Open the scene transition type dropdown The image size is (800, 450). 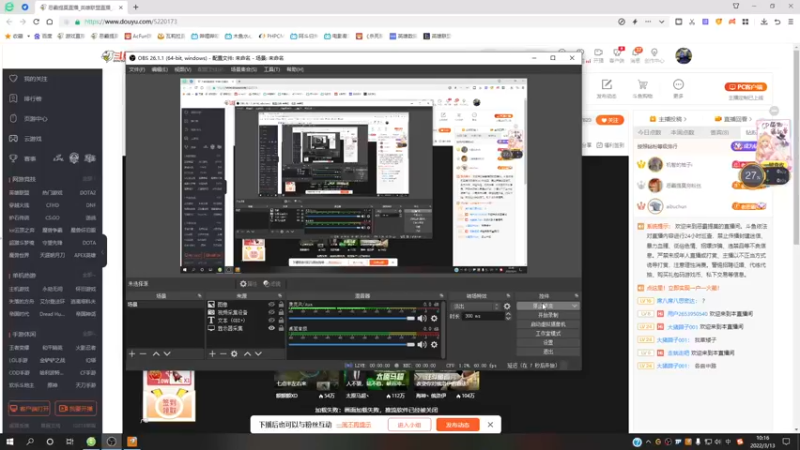pyautogui.click(x=476, y=306)
